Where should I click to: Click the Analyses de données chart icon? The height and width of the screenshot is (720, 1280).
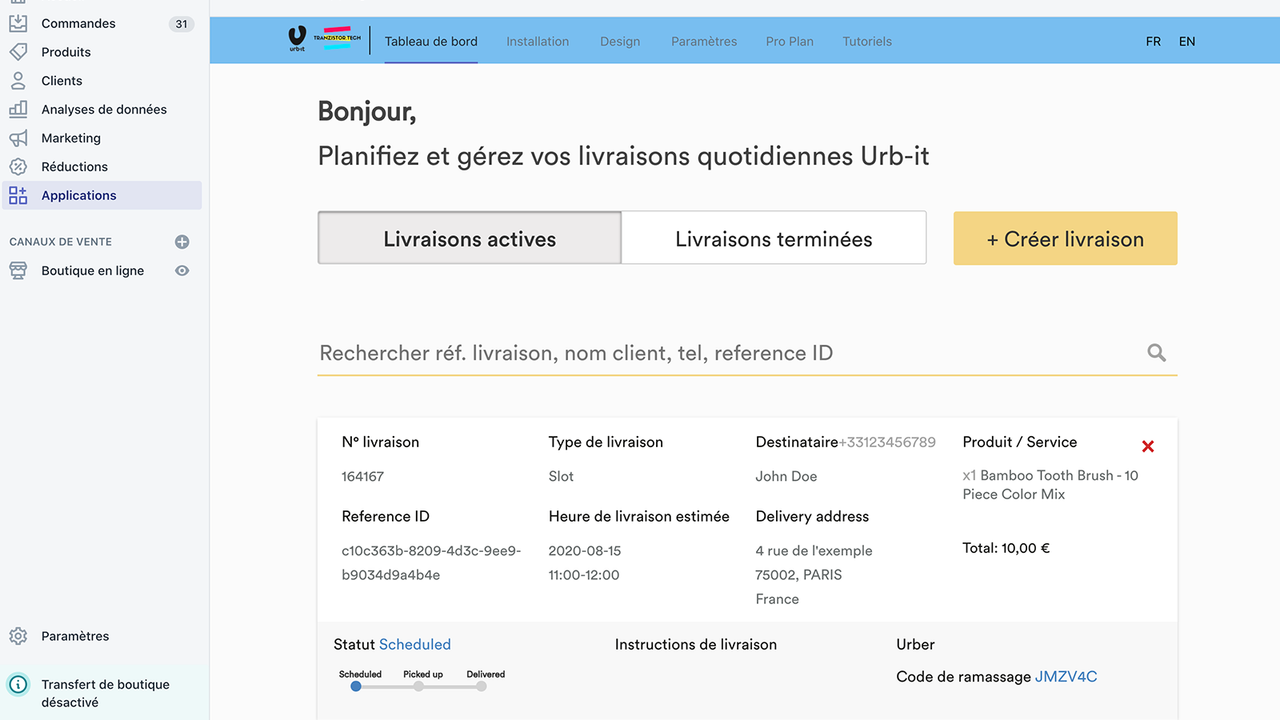coord(18,109)
